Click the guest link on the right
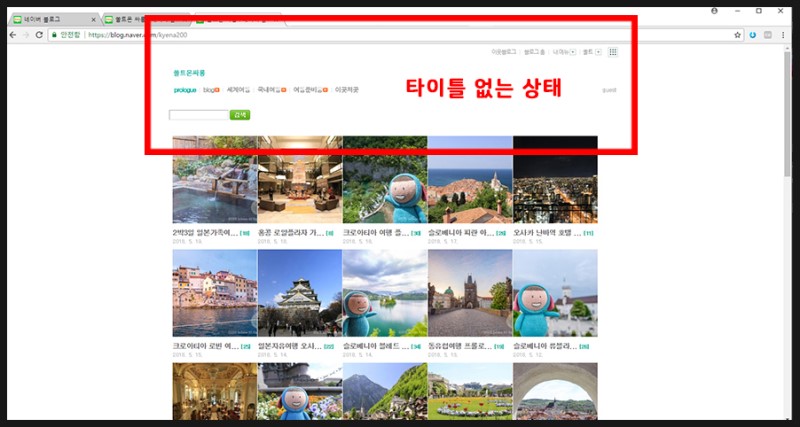The height and width of the screenshot is (427, 800). pos(609,90)
